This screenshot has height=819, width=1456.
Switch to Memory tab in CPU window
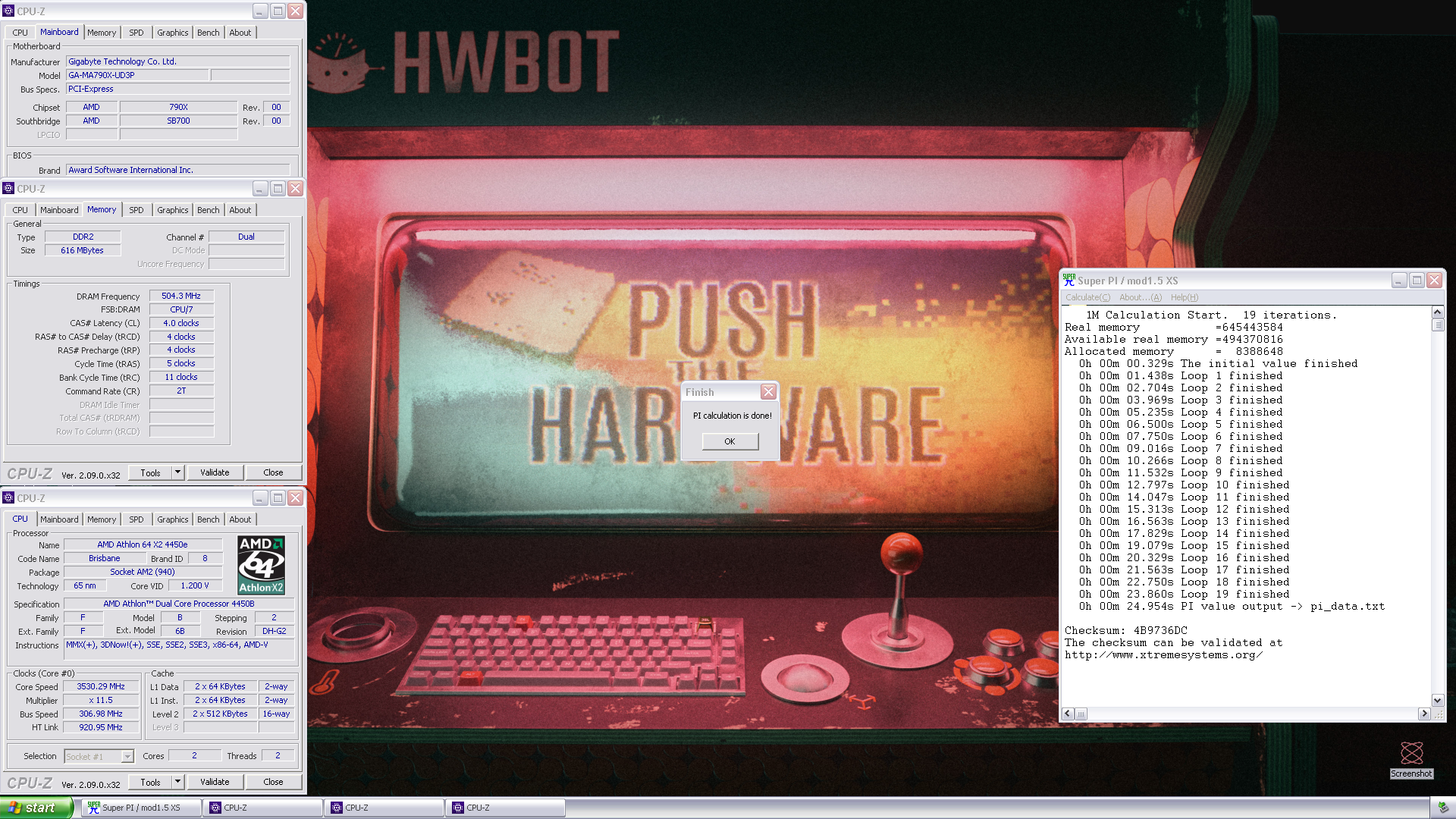pos(102,519)
